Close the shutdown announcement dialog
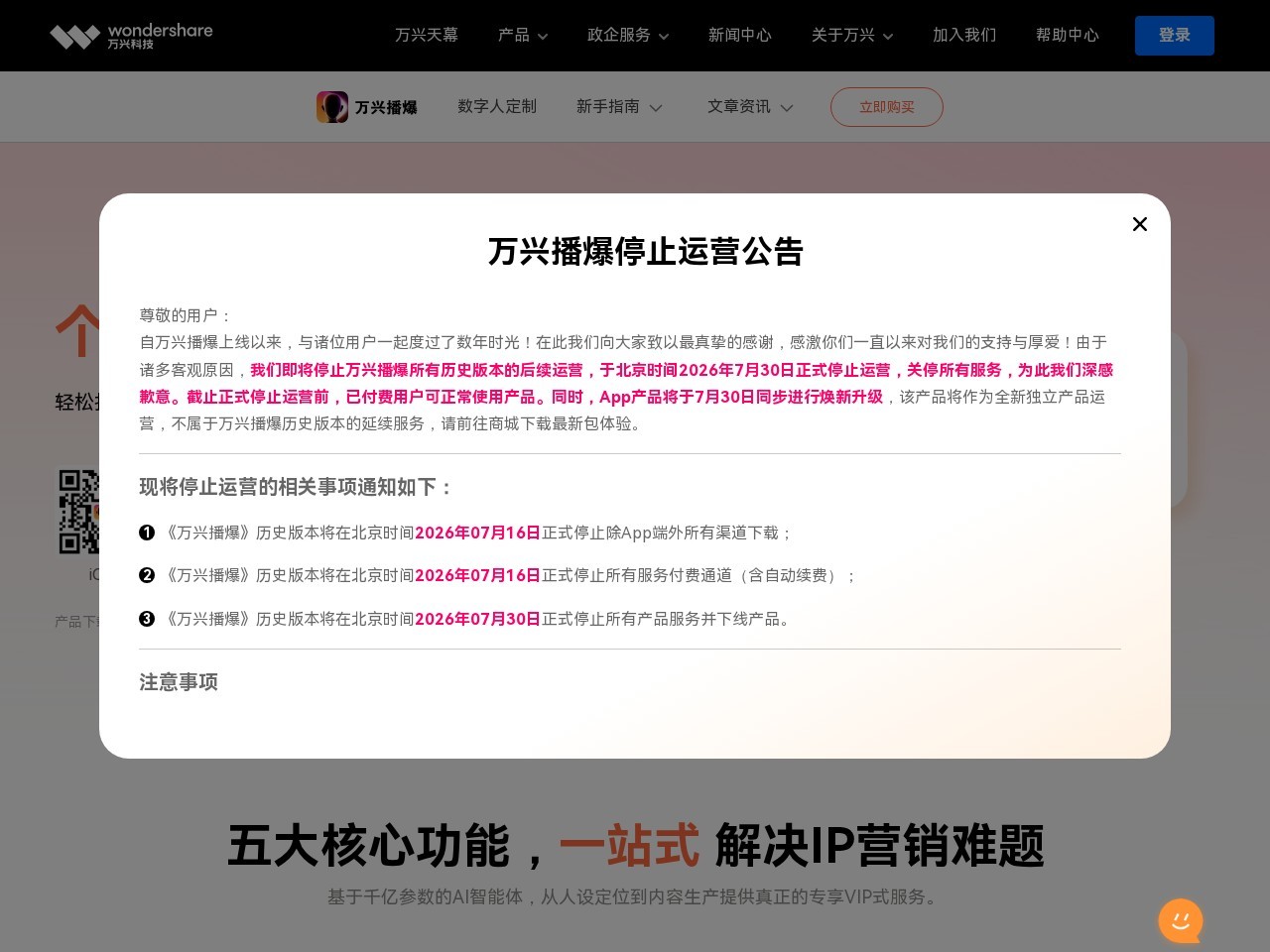 [1140, 224]
